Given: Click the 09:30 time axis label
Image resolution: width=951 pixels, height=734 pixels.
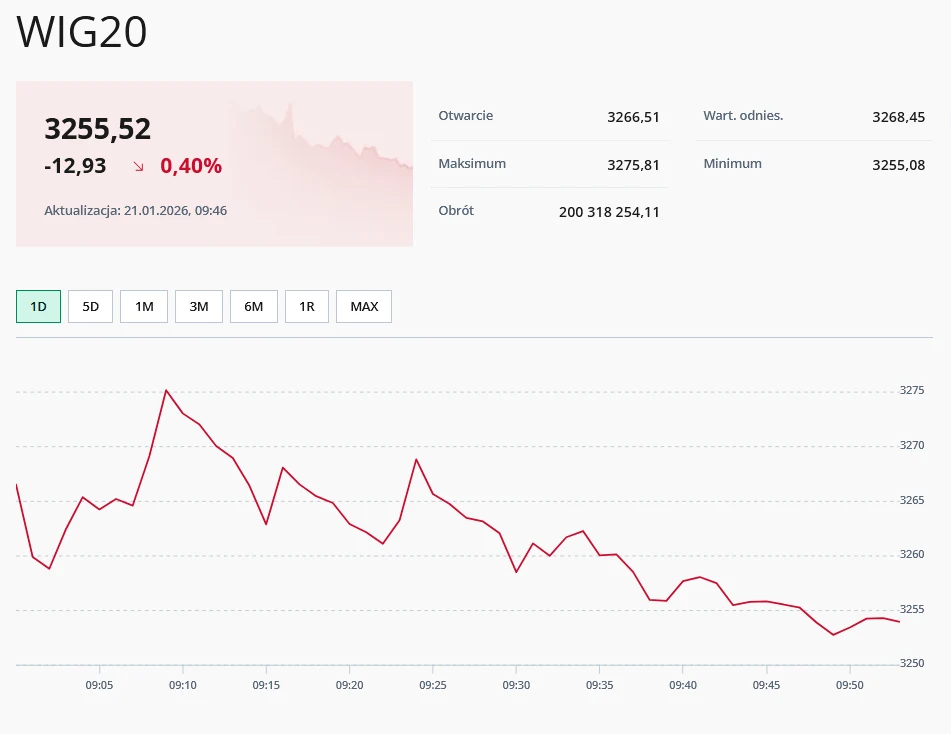Looking at the screenshot, I should pos(516,686).
